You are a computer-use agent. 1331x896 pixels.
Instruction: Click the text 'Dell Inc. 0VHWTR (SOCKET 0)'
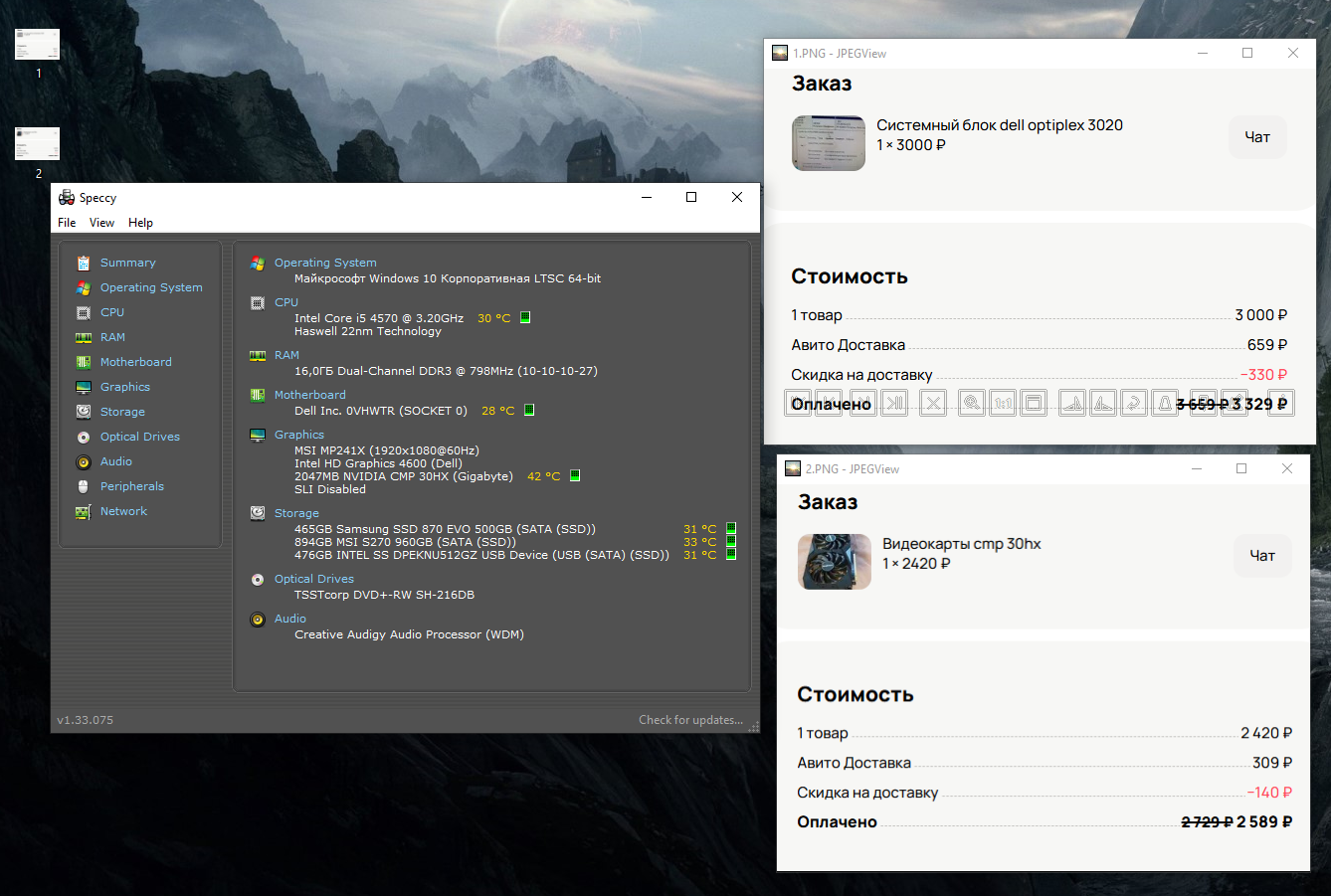[x=381, y=411]
